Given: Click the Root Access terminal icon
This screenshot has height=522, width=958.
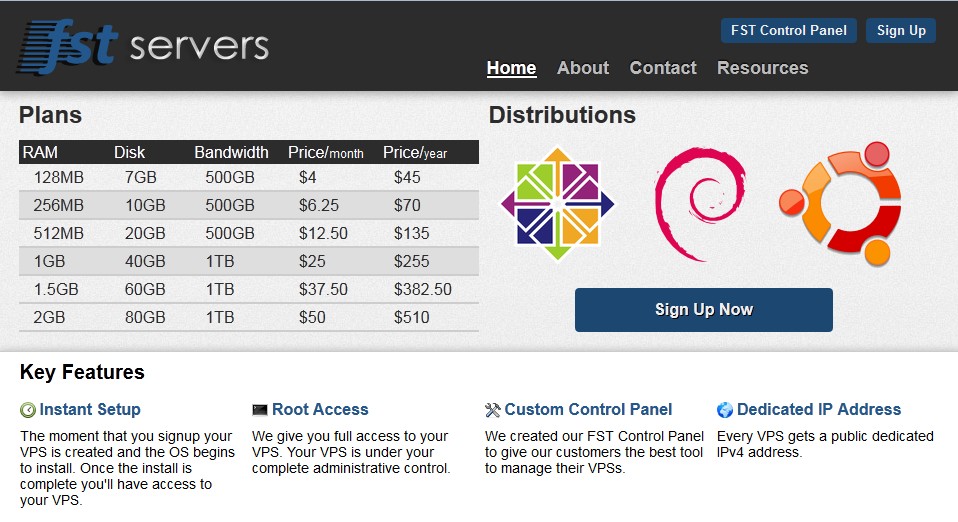Looking at the screenshot, I should coord(260,410).
